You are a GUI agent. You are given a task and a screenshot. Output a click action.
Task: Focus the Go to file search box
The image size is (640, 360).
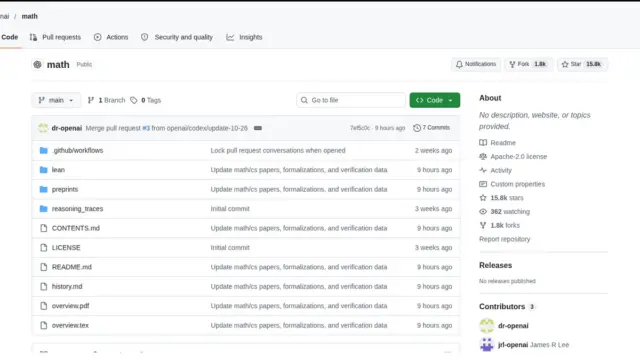point(351,100)
